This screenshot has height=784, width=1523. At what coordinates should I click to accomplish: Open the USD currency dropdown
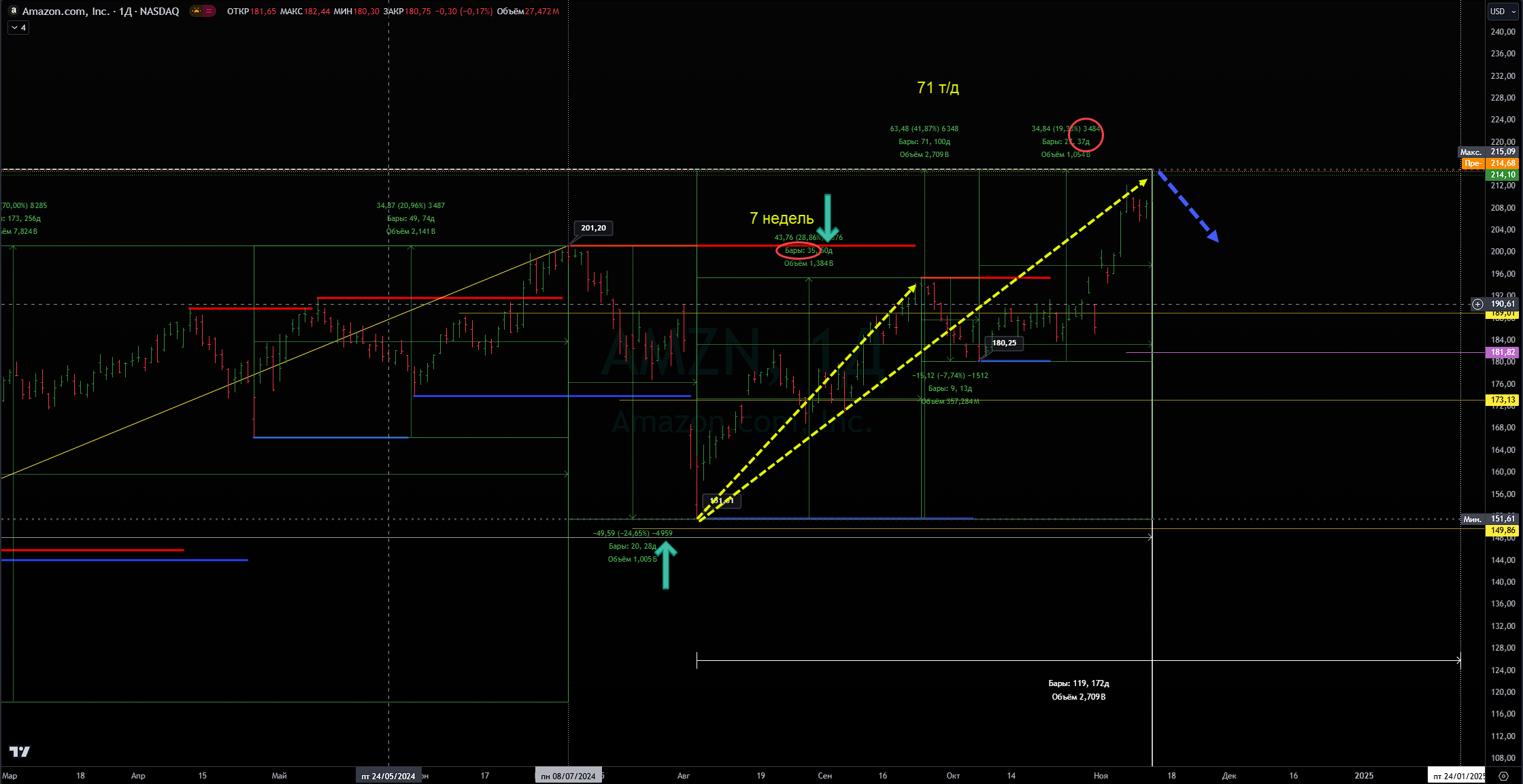(1503, 12)
